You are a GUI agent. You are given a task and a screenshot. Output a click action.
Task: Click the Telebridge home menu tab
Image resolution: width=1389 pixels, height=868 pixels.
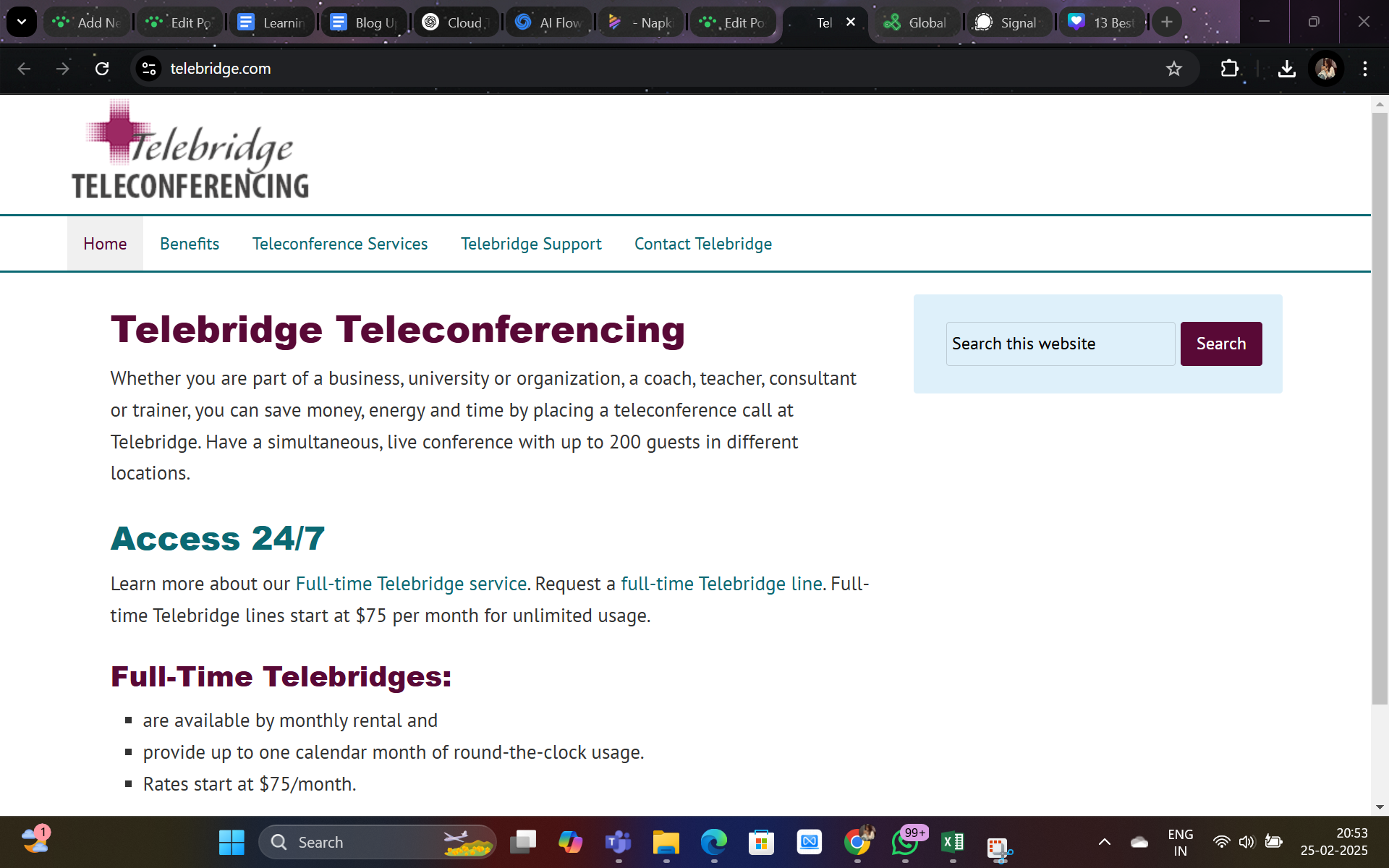[x=105, y=243]
